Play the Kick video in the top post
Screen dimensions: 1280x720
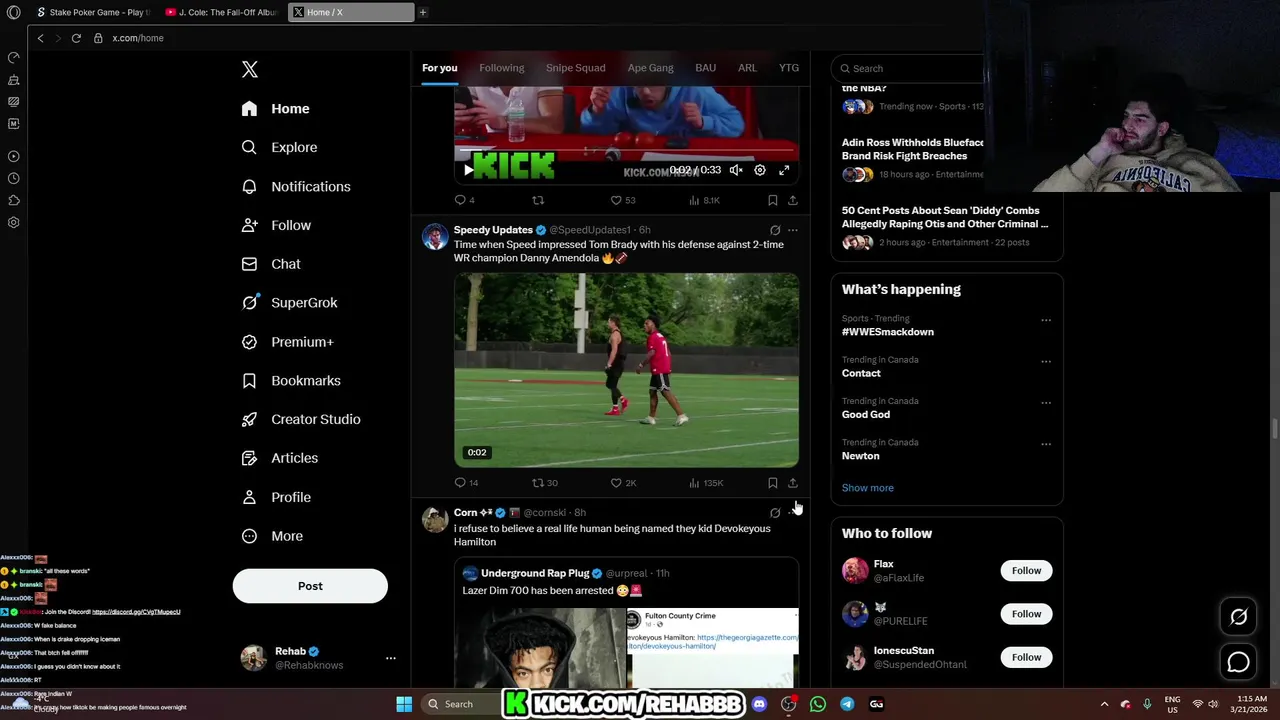(468, 170)
